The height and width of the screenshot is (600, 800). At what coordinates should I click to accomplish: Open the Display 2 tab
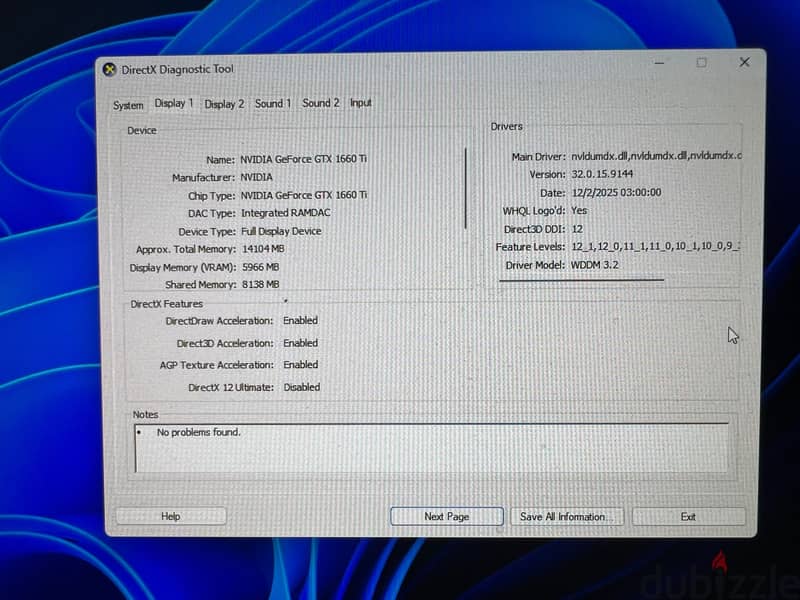click(x=224, y=104)
